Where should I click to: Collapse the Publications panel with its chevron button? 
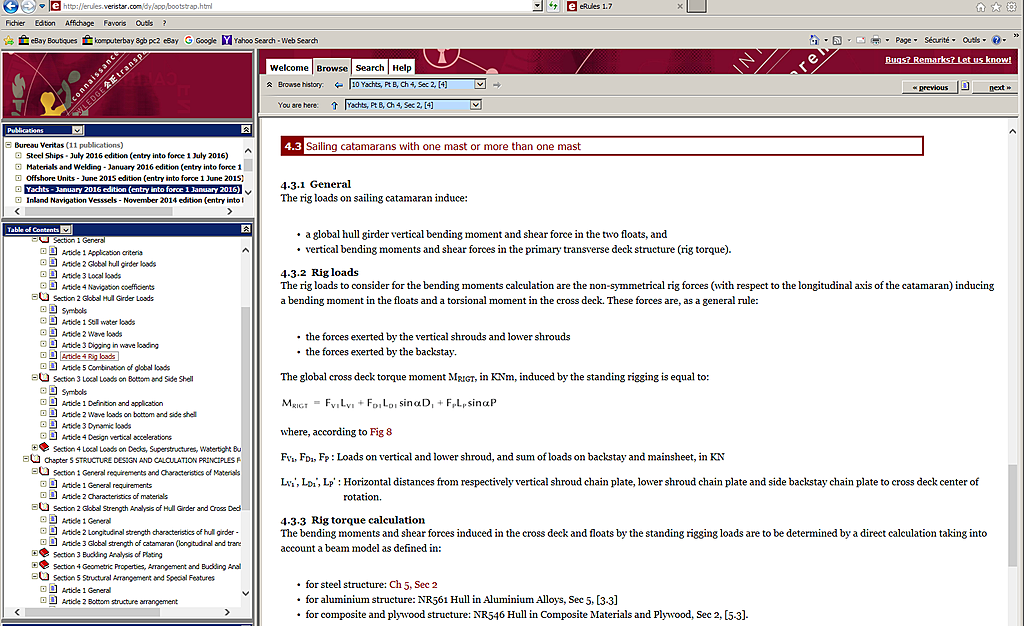coord(246,130)
